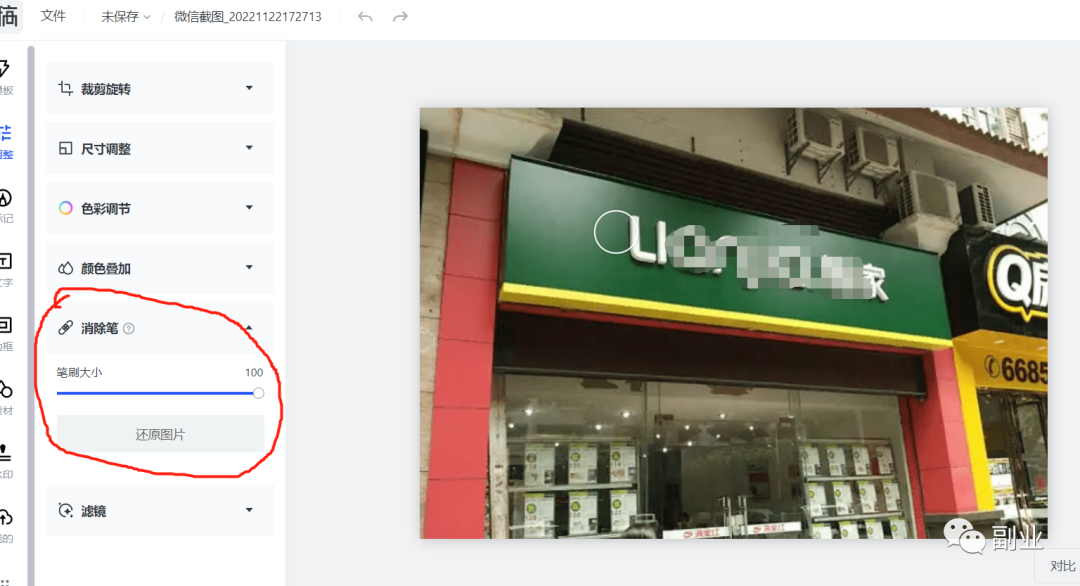Viewport: 1080px width, 586px height.
Task: Open the upload section in the left sidebar
Action: [x=6, y=525]
